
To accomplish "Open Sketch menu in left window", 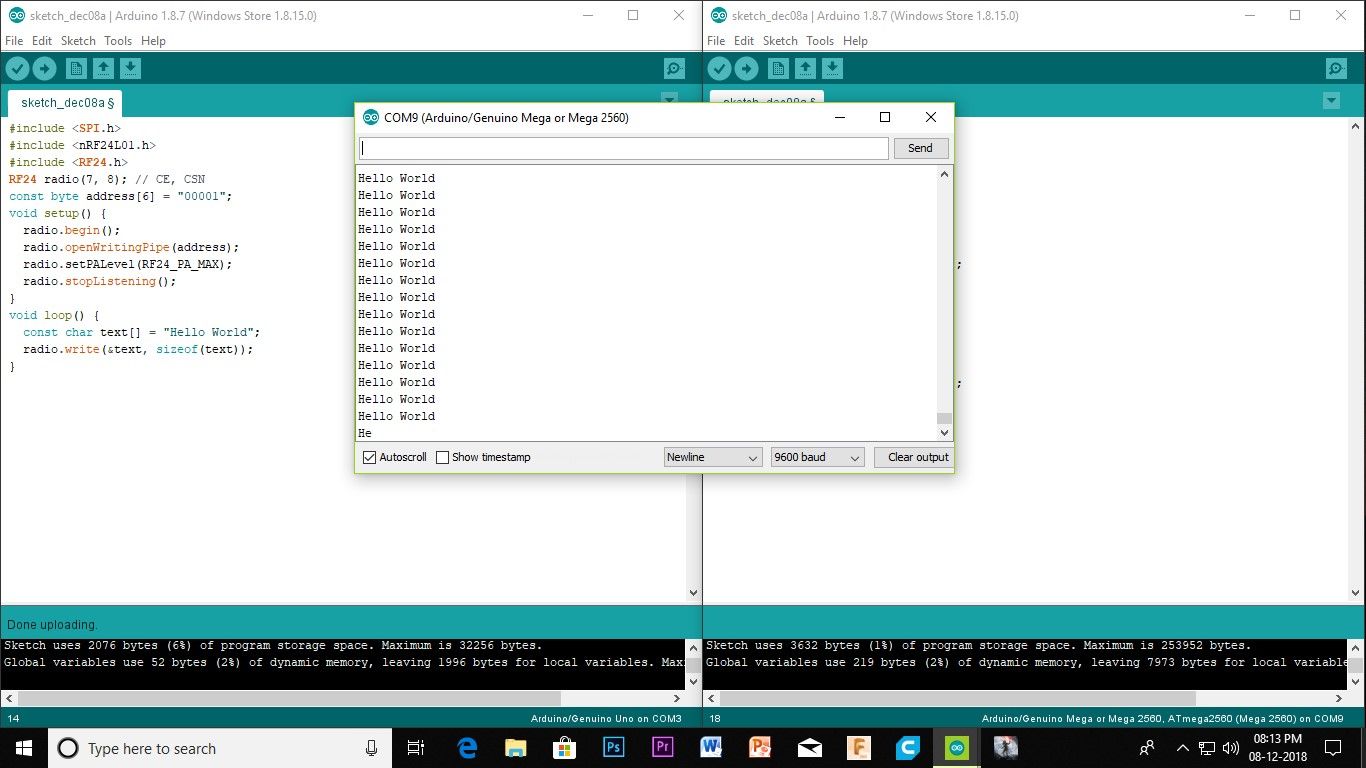I will point(78,41).
